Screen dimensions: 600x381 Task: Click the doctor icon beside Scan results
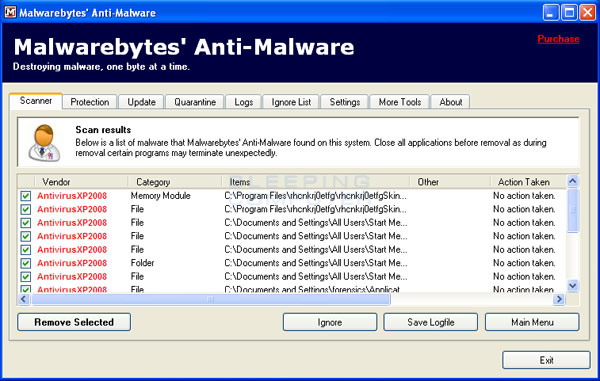point(44,143)
